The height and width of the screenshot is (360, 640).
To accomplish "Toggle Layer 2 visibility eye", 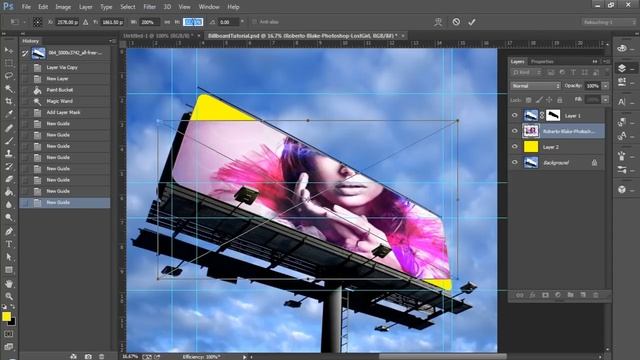I will point(515,147).
